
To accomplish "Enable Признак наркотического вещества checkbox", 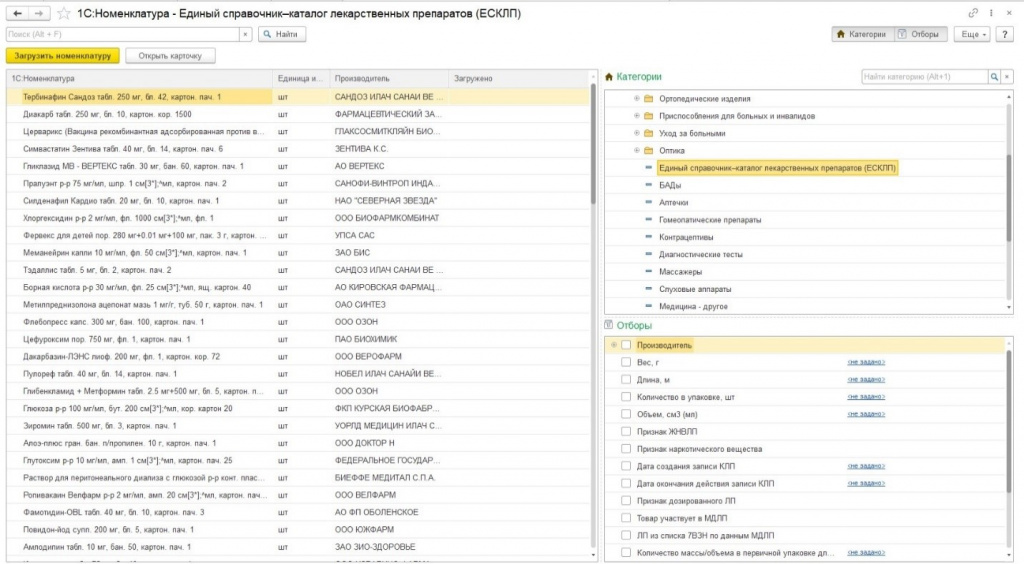I will [626, 448].
